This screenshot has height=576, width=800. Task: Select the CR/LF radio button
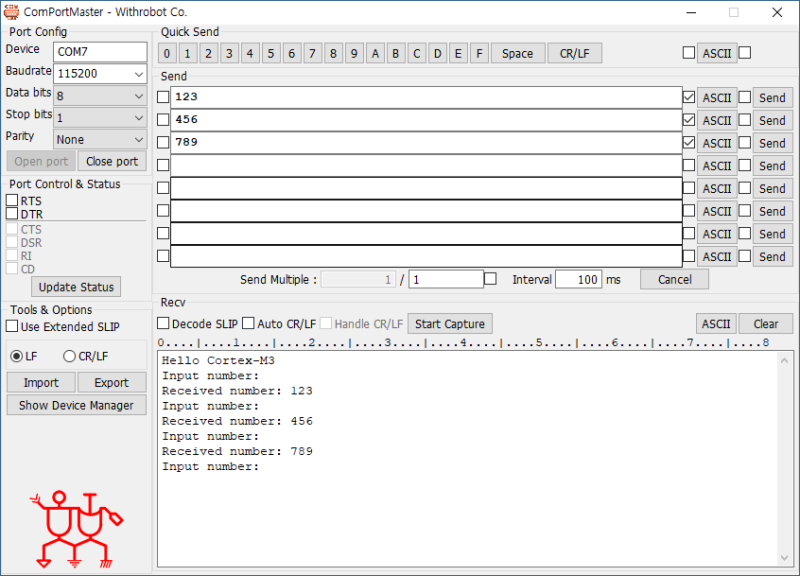[x=69, y=356]
